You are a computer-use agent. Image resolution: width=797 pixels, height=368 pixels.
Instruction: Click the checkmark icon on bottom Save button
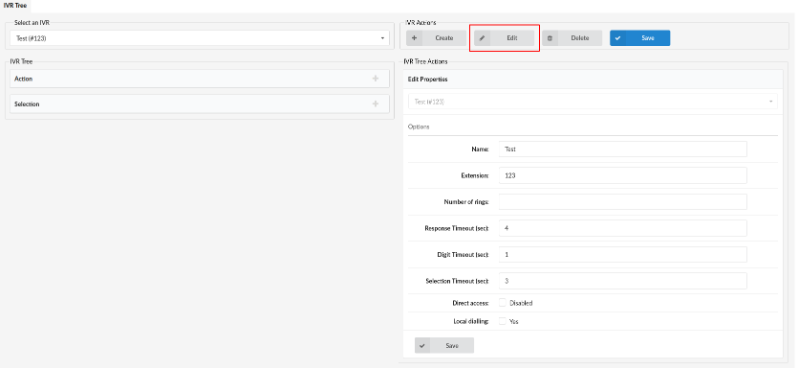point(422,346)
